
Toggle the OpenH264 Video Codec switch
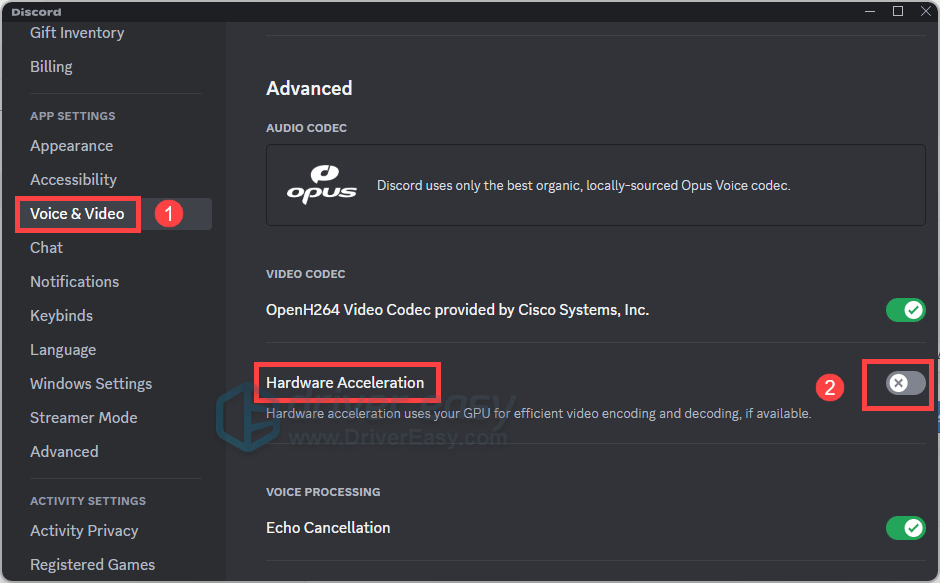point(905,310)
